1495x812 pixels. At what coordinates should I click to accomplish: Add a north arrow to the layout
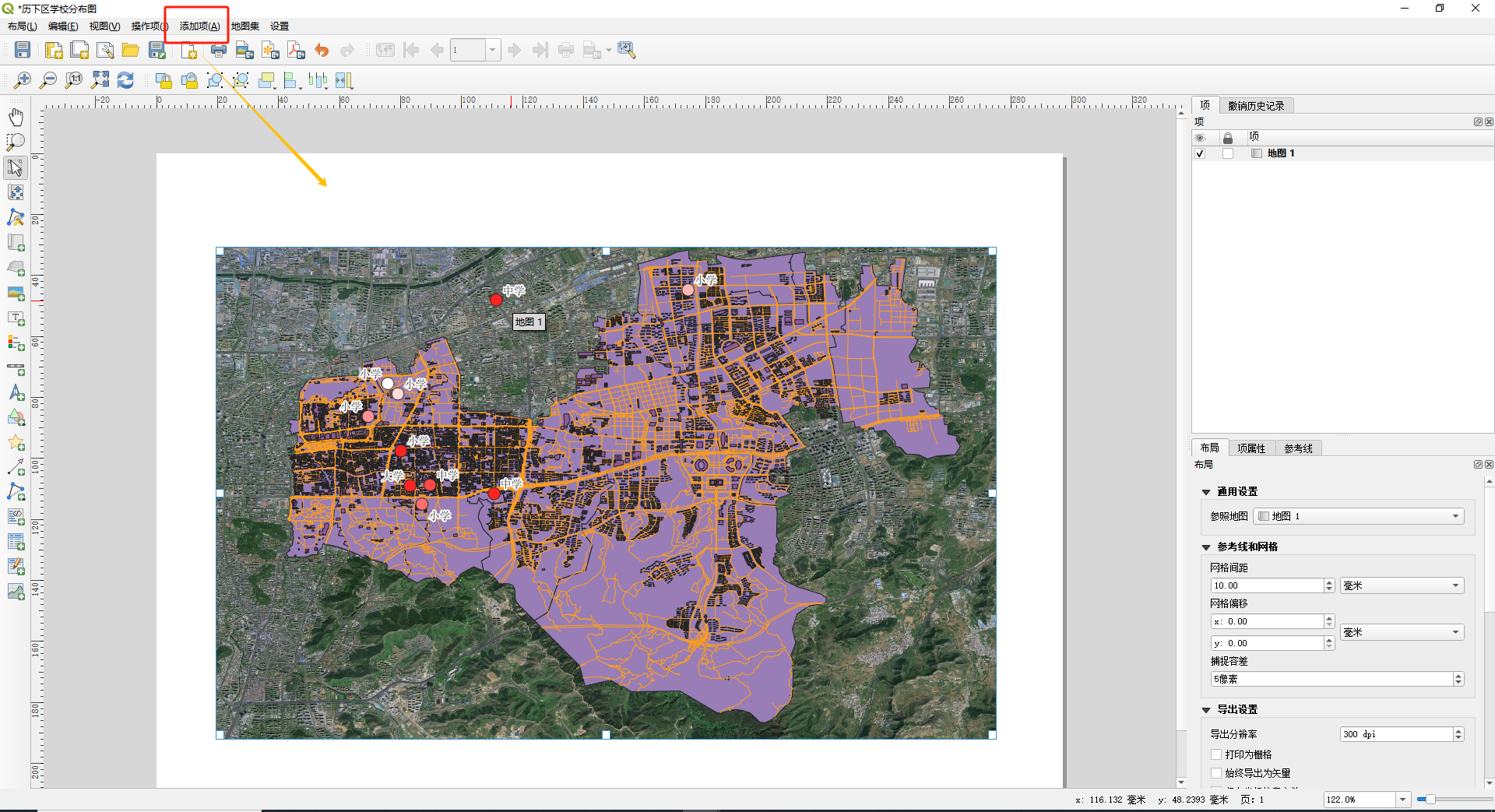16,393
